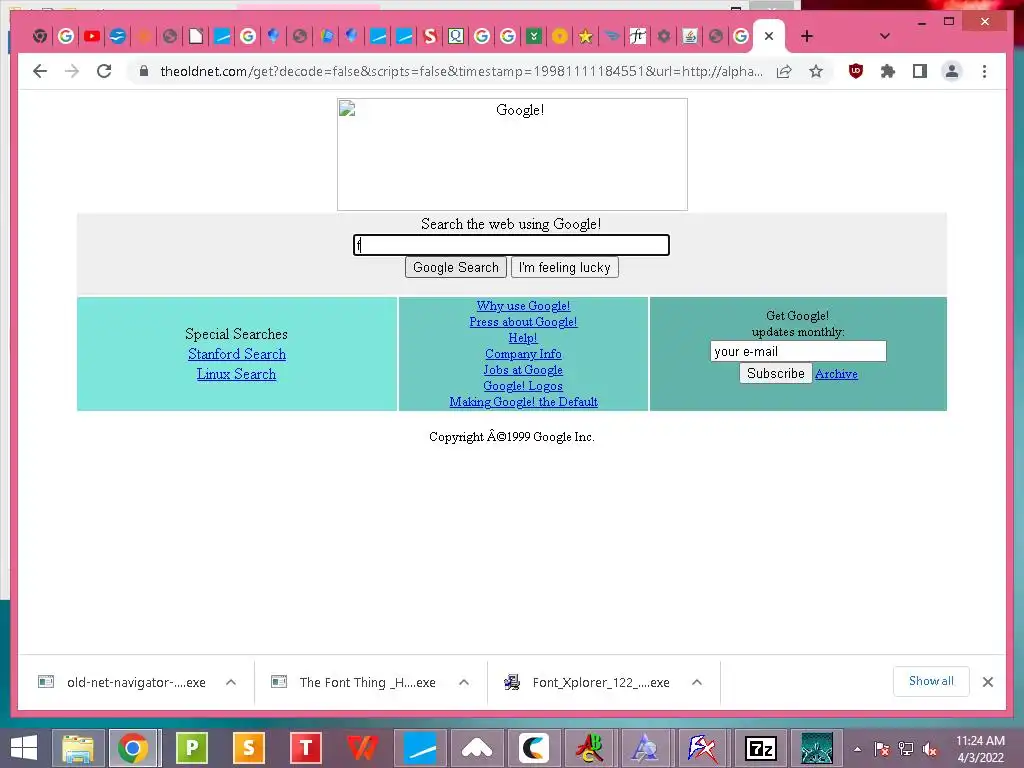Close the active browser tab
The height and width of the screenshot is (768, 1024).
(769, 37)
